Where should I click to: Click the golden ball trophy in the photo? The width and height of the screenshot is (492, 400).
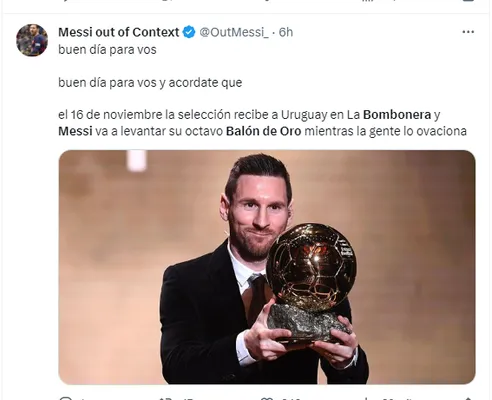311,267
